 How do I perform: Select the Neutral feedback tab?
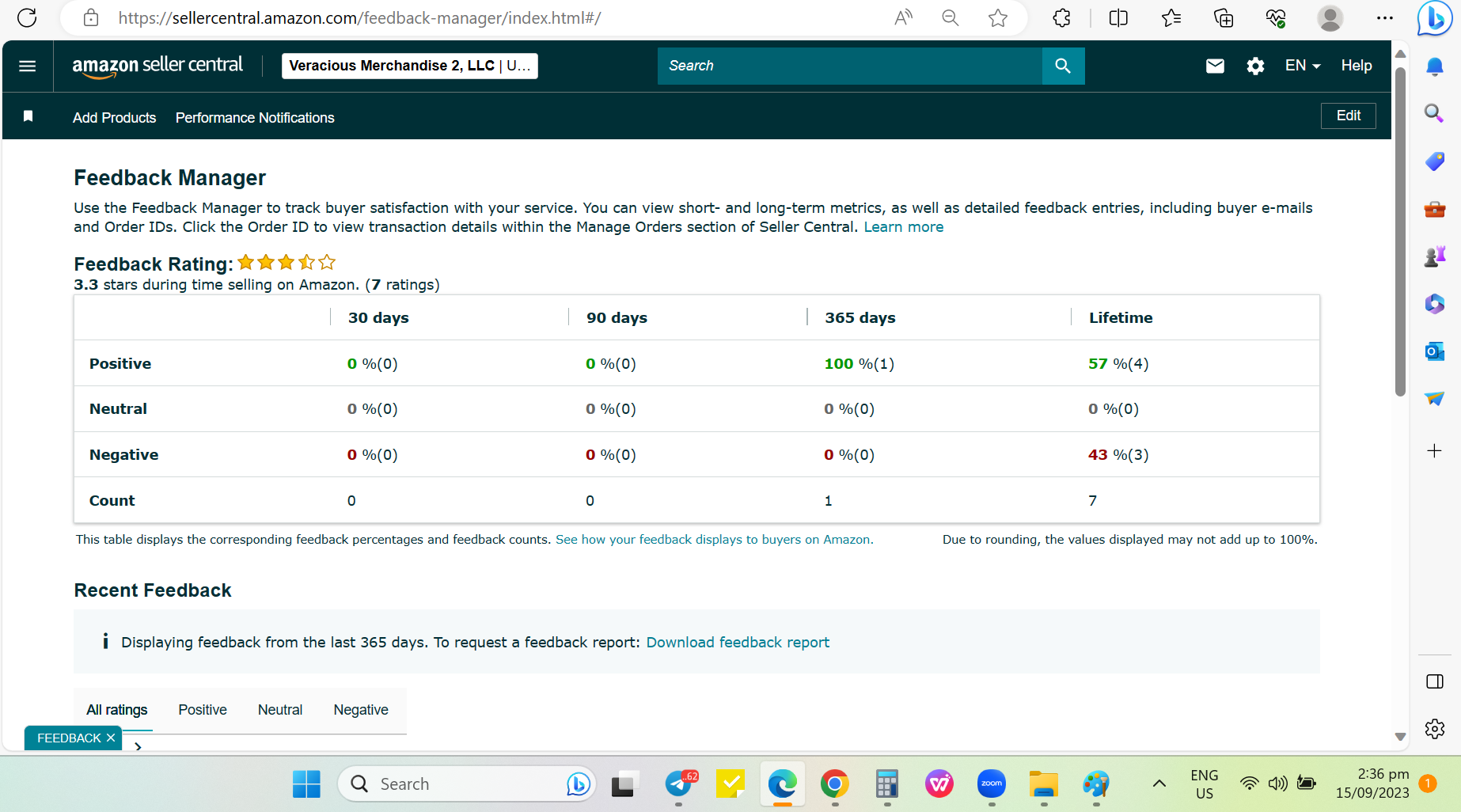pos(280,710)
